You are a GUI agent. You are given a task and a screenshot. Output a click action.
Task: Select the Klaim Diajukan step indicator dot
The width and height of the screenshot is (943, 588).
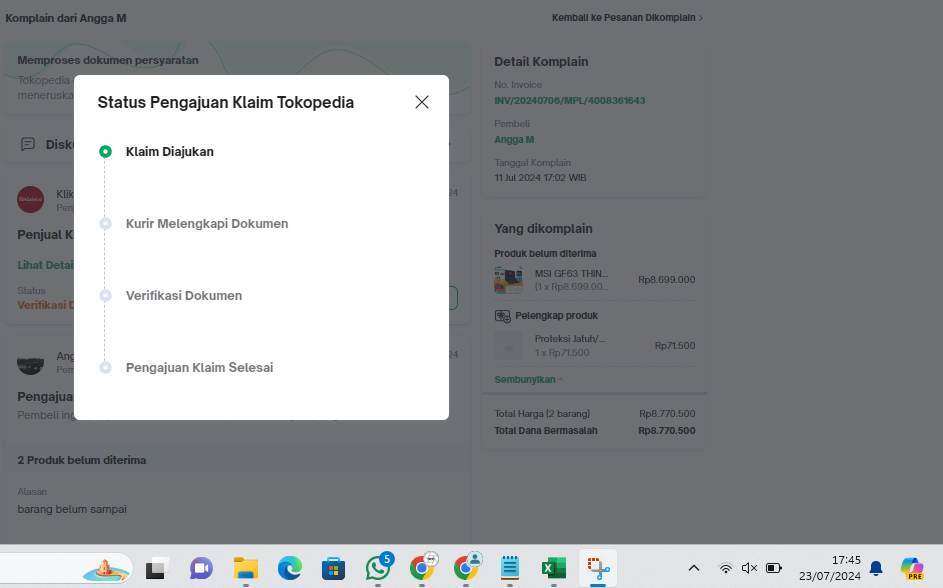[x=105, y=152]
